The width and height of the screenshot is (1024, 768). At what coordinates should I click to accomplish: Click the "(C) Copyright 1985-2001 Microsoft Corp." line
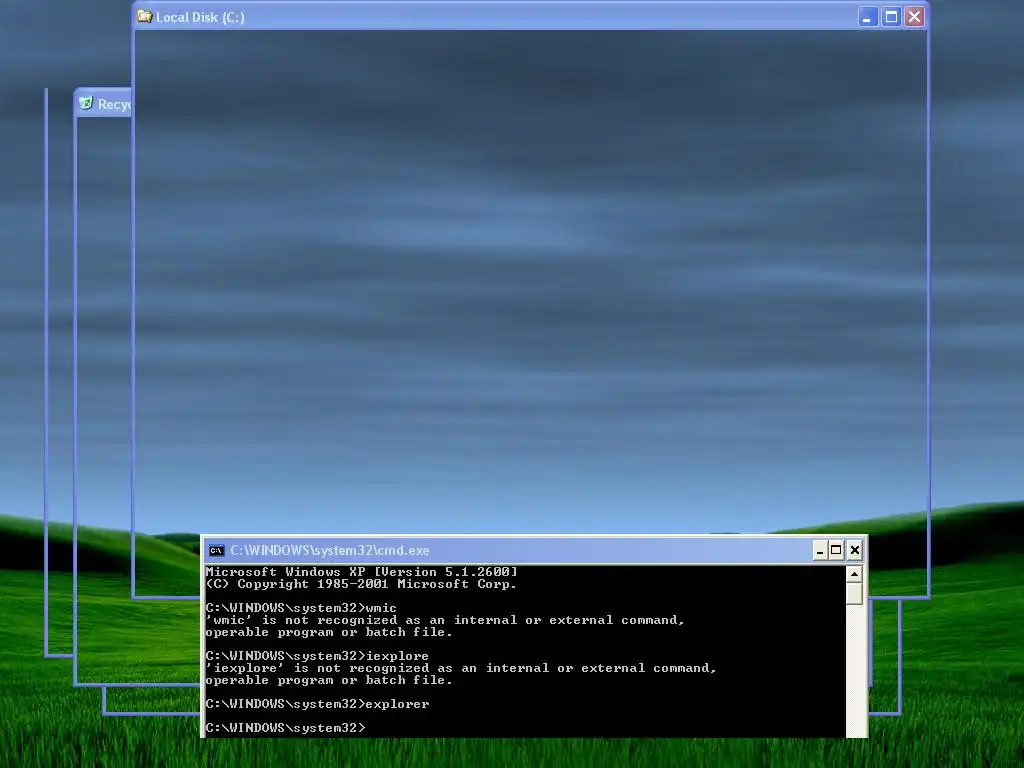click(361, 584)
